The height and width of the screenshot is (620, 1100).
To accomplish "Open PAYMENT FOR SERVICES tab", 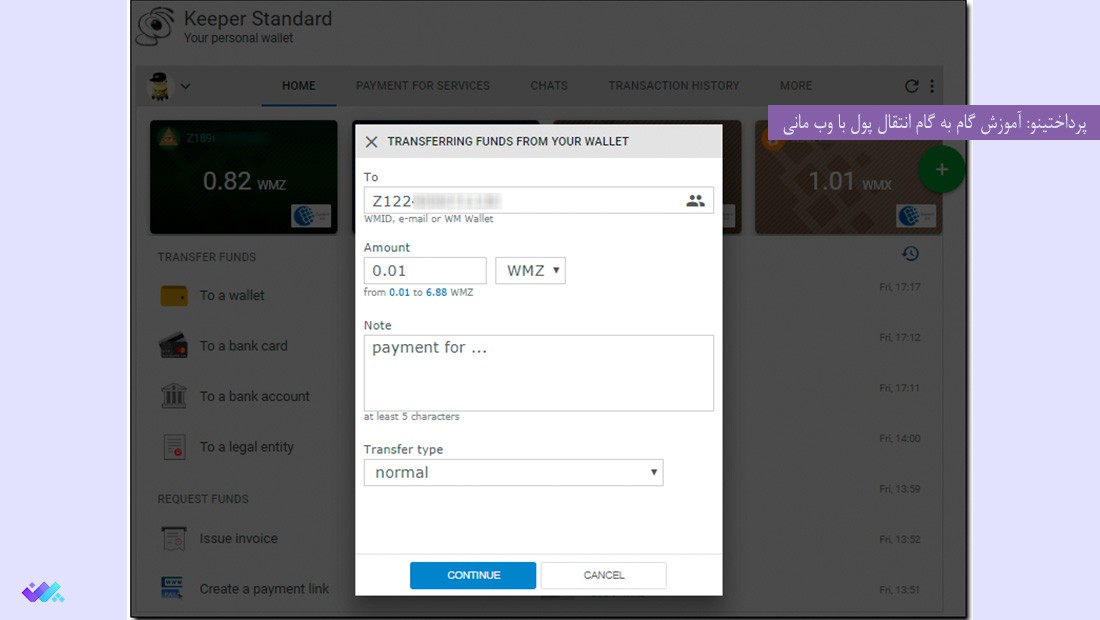I will (x=422, y=86).
